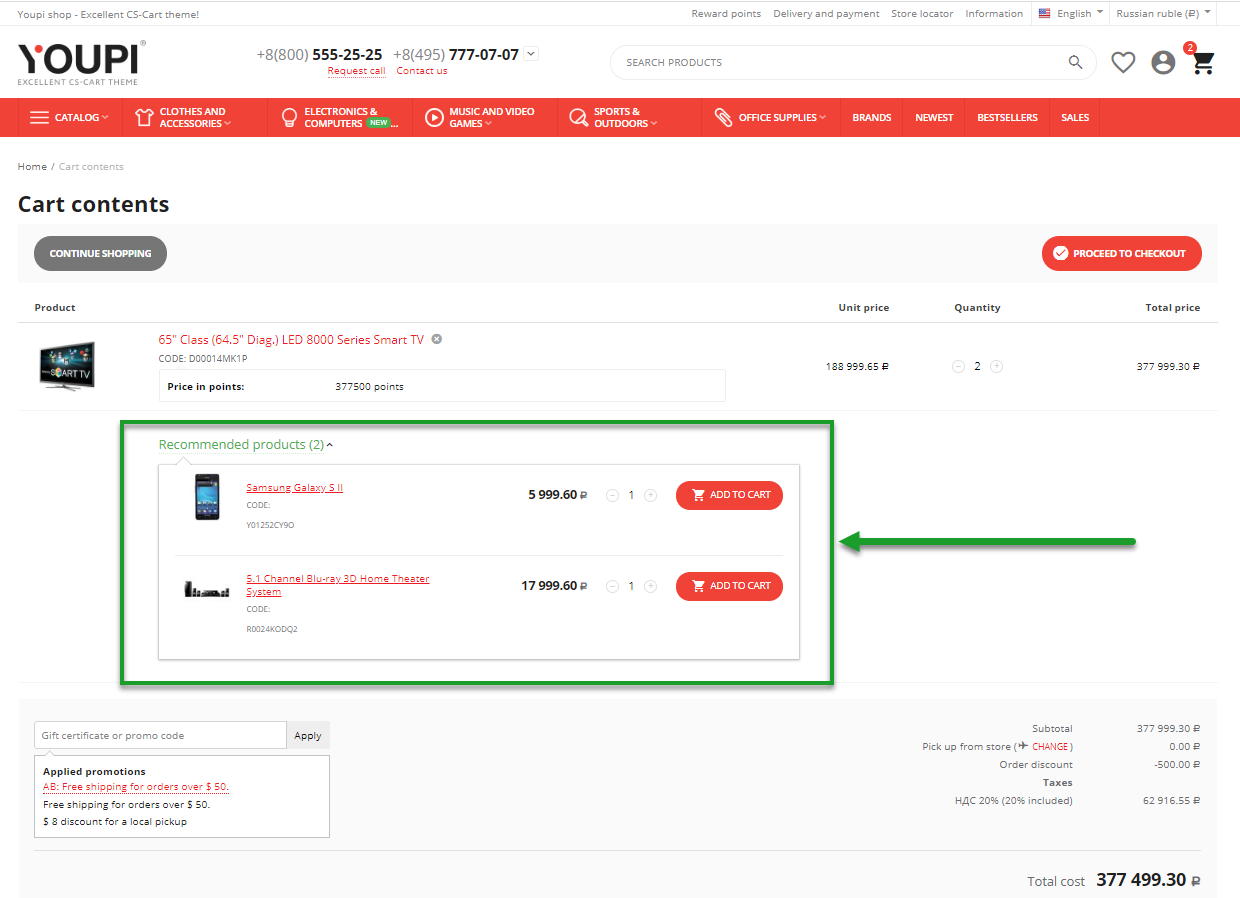Decrease Home Theater System quantity

[x=612, y=586]
